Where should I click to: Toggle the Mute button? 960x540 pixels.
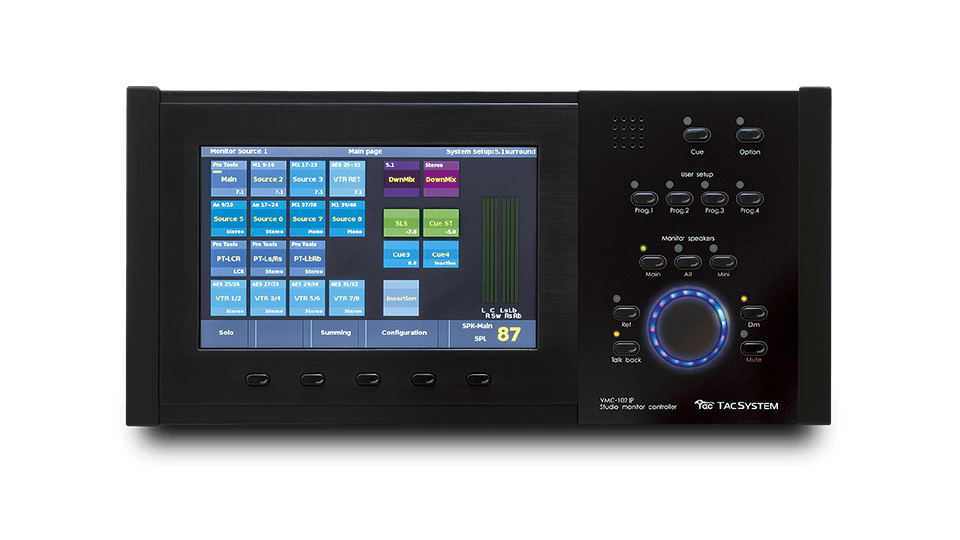tap(754, 348)
